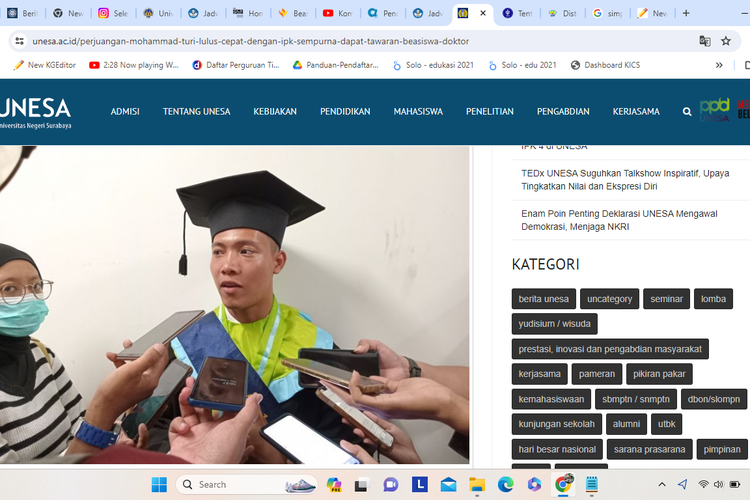Open Microsoft Edge from the taskbar
750x500 pixels.
coord(506,485)
